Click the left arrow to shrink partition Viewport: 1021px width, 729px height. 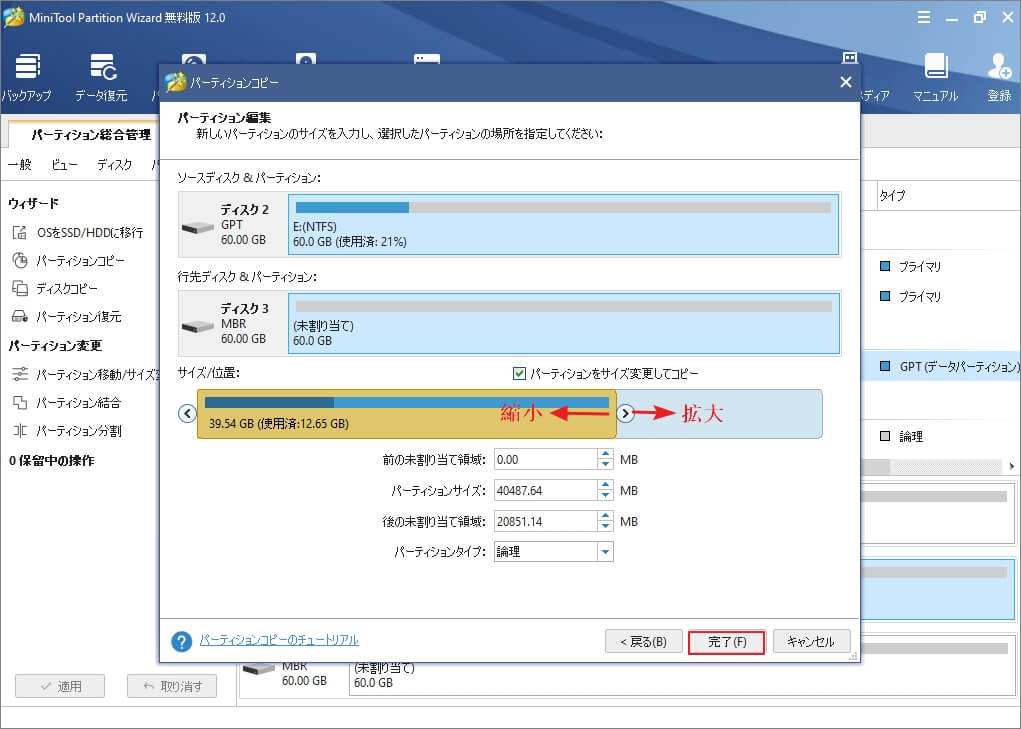187,412
